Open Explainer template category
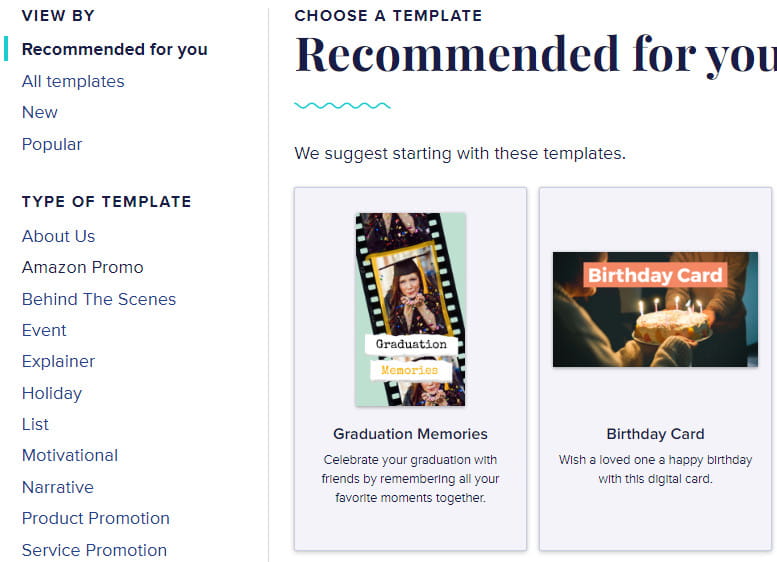 pyautogui.click(x=58, y=361)
